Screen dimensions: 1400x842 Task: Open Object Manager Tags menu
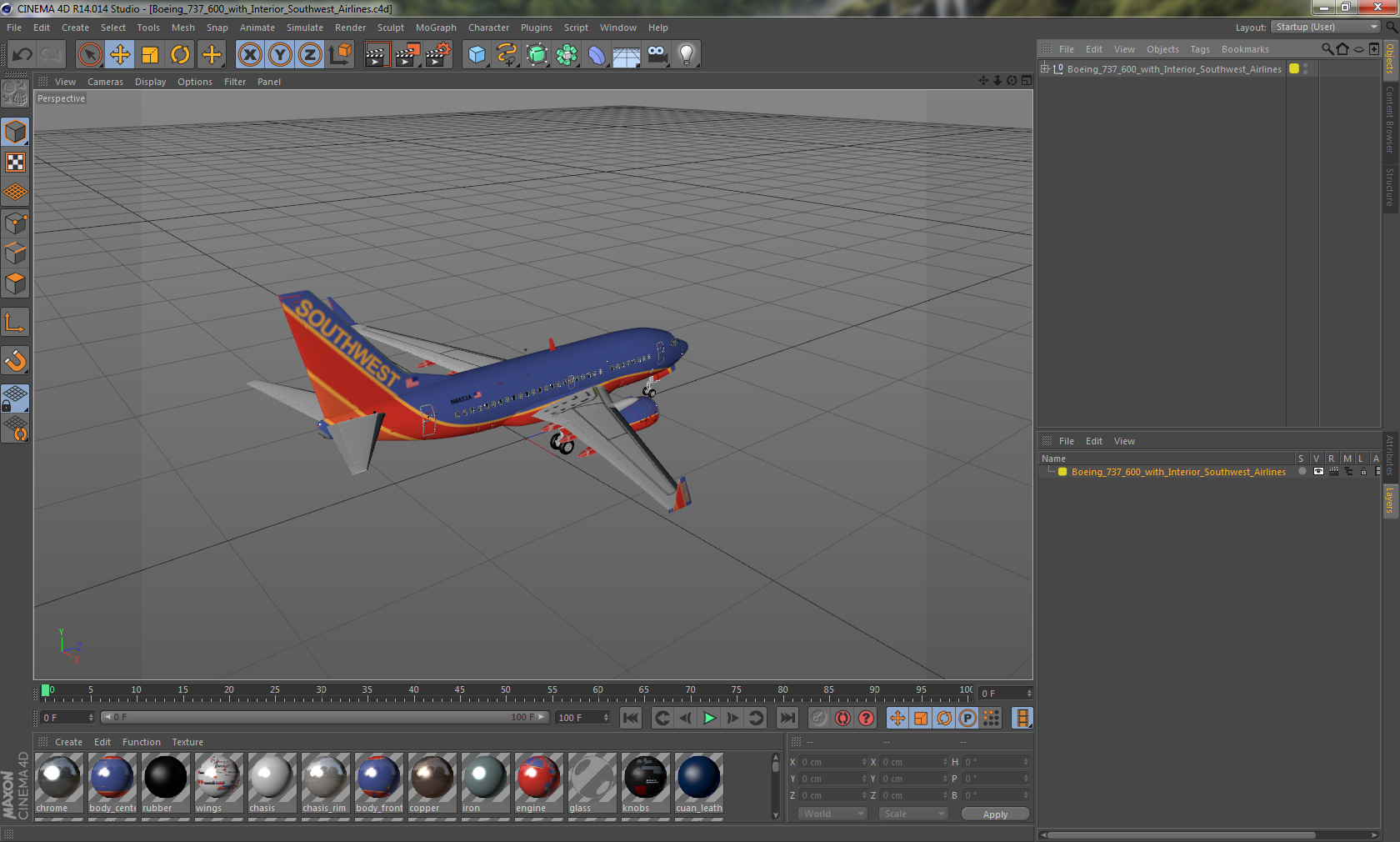(x=1199, y=49)
